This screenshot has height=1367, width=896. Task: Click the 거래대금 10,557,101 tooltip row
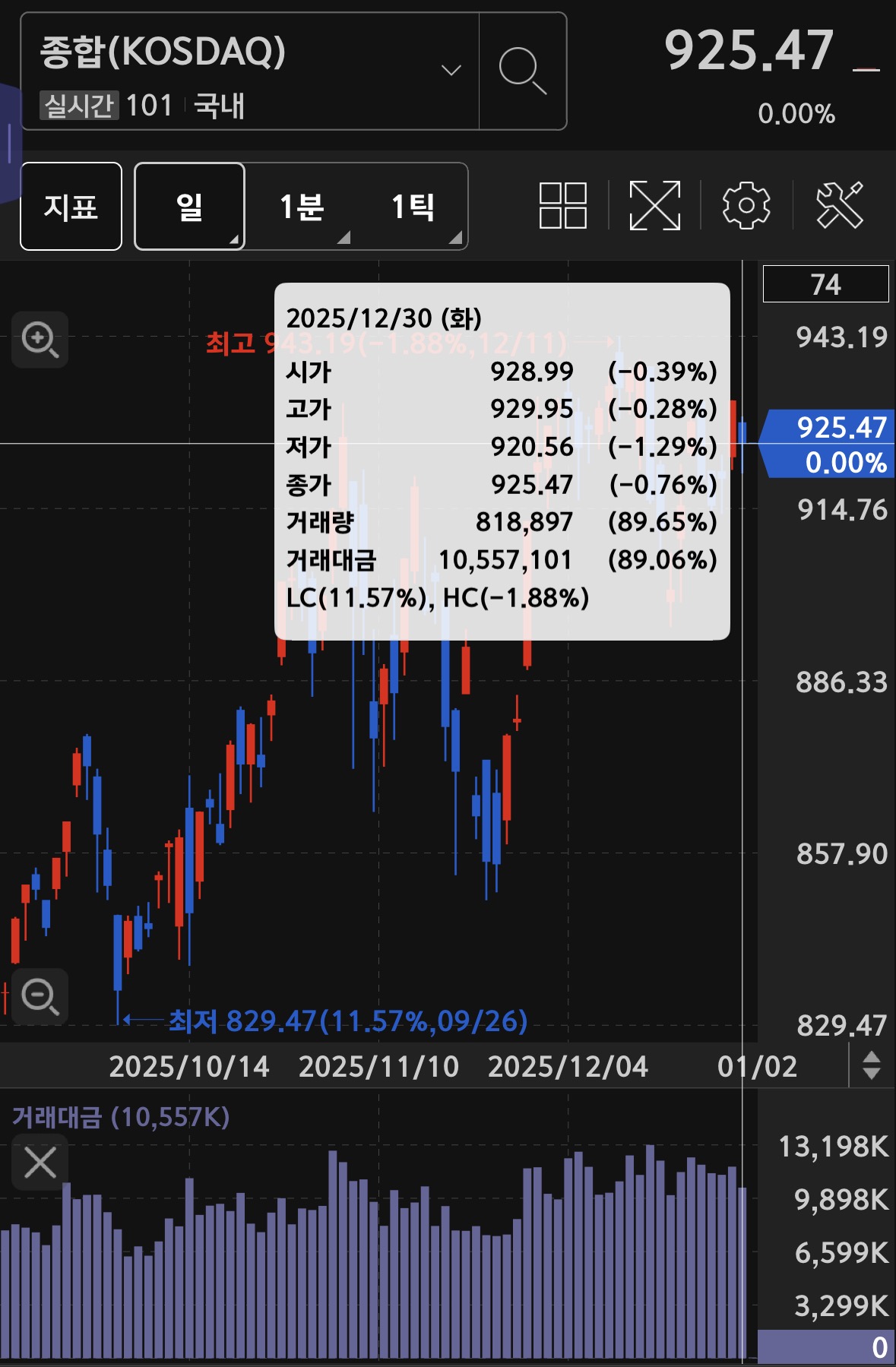click(x=502, y=560)
